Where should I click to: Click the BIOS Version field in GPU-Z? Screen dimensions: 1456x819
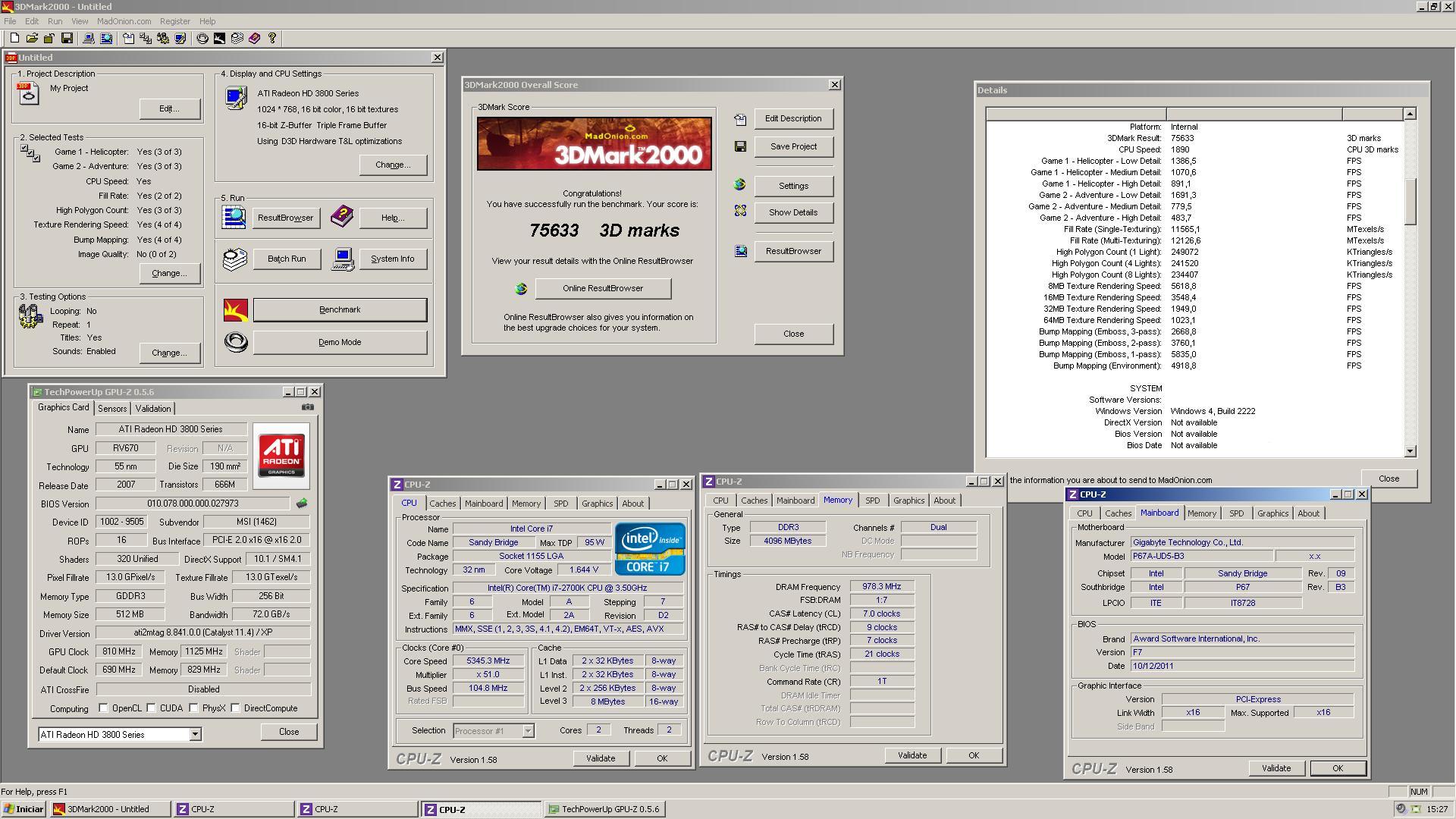[193, 504]
